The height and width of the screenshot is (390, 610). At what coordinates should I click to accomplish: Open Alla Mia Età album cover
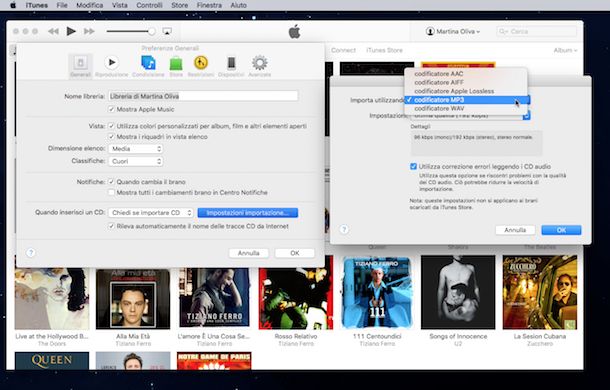coord(133,299)
